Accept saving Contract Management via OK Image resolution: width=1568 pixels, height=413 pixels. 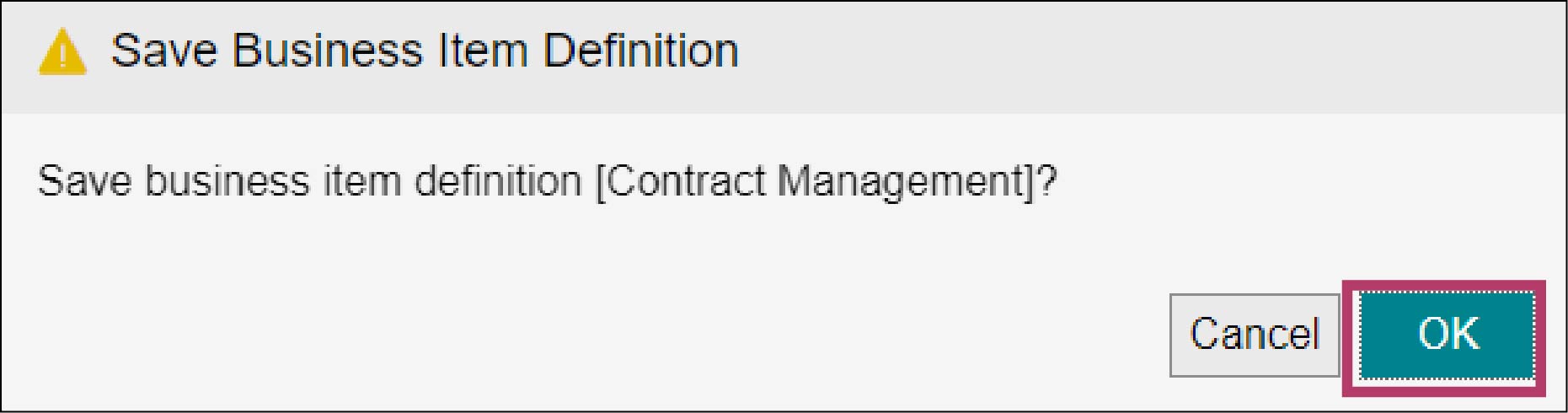1447,335
